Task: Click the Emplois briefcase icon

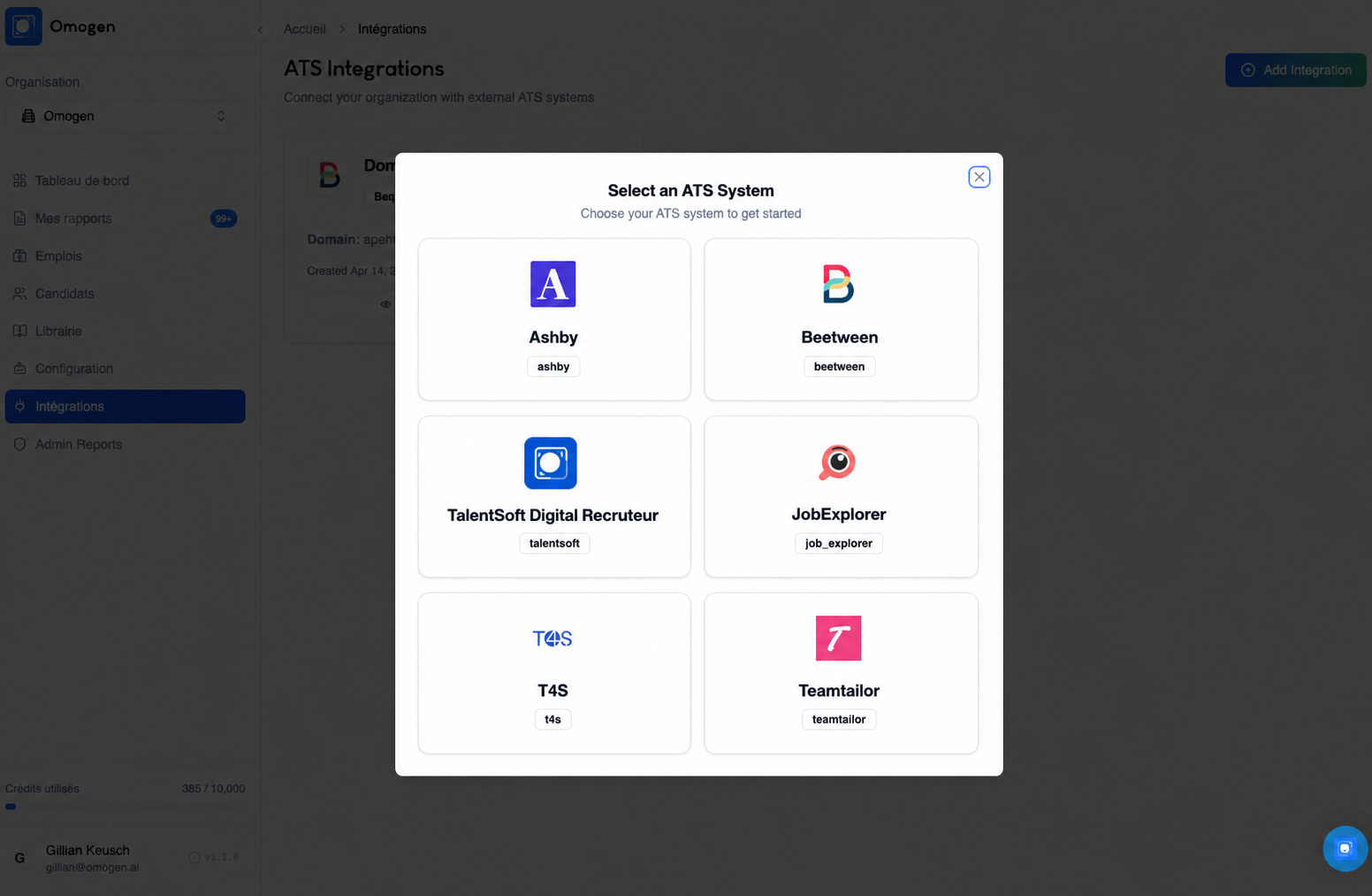Action: click(19, 256)
